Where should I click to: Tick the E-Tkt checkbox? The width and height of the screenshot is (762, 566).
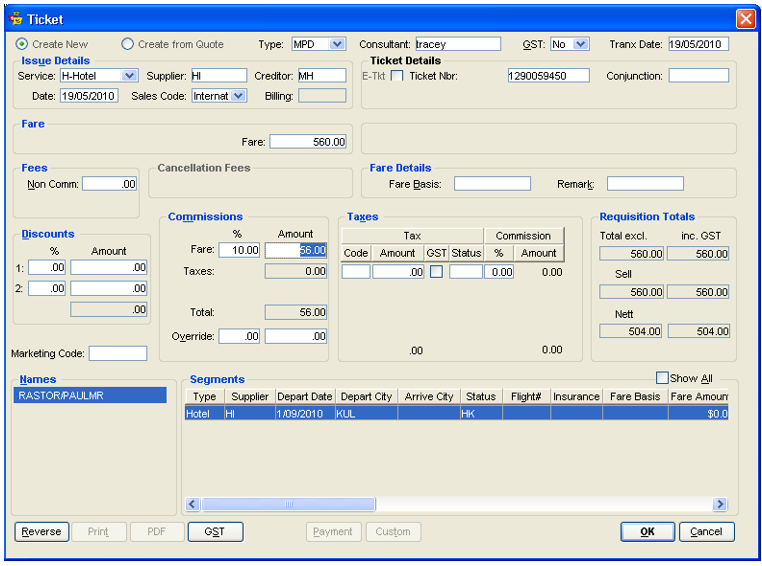(x=397, y=76)
